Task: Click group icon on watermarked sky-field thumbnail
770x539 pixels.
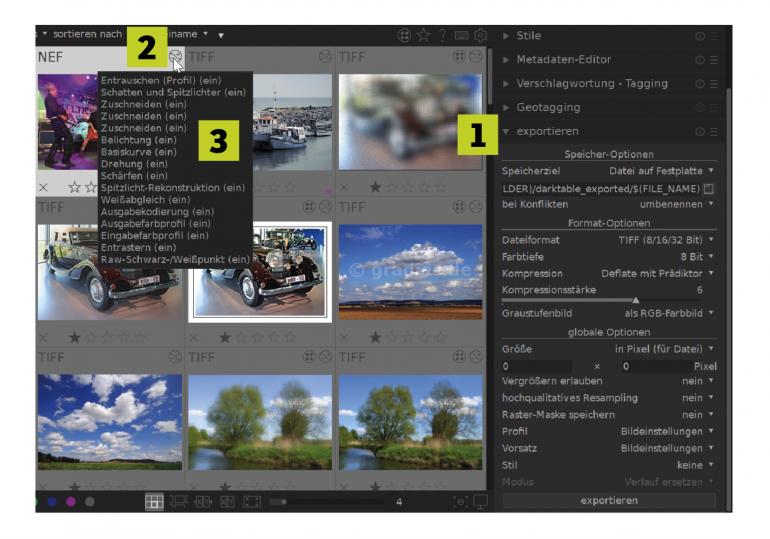Action: [x=459, y=207]
